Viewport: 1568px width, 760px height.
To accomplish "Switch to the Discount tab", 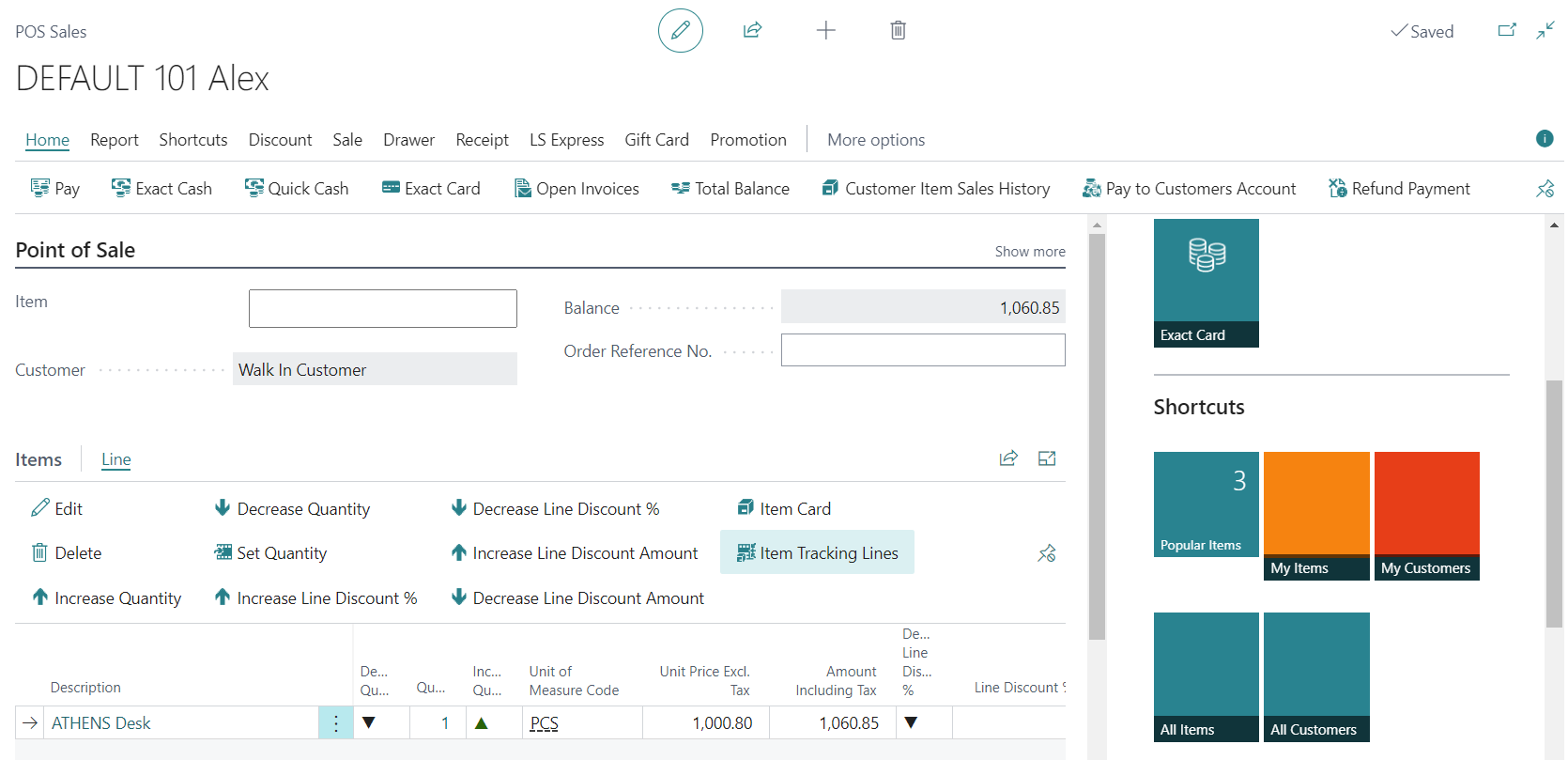I will pos(280,140).
